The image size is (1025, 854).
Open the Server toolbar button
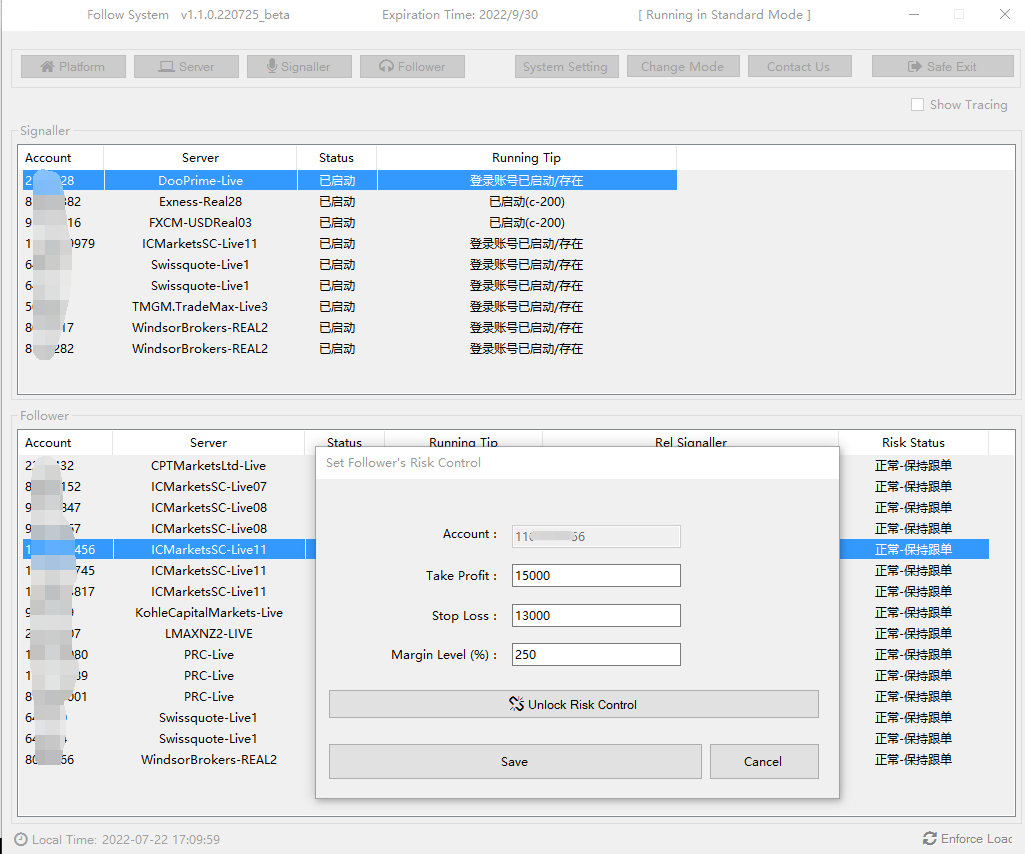click(187, 67)
